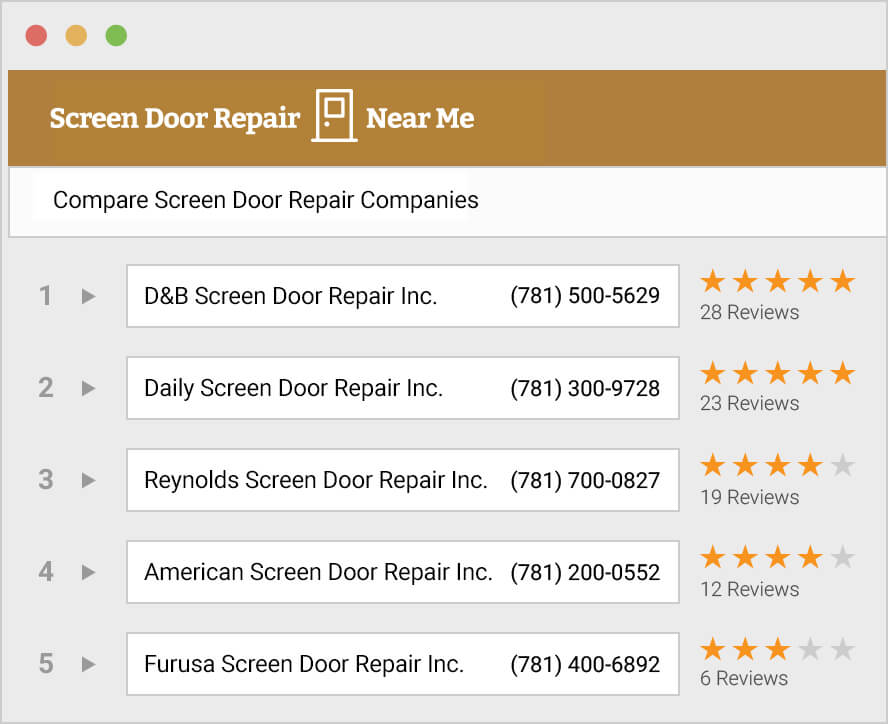Click the first star of D&B's rating

712,281
